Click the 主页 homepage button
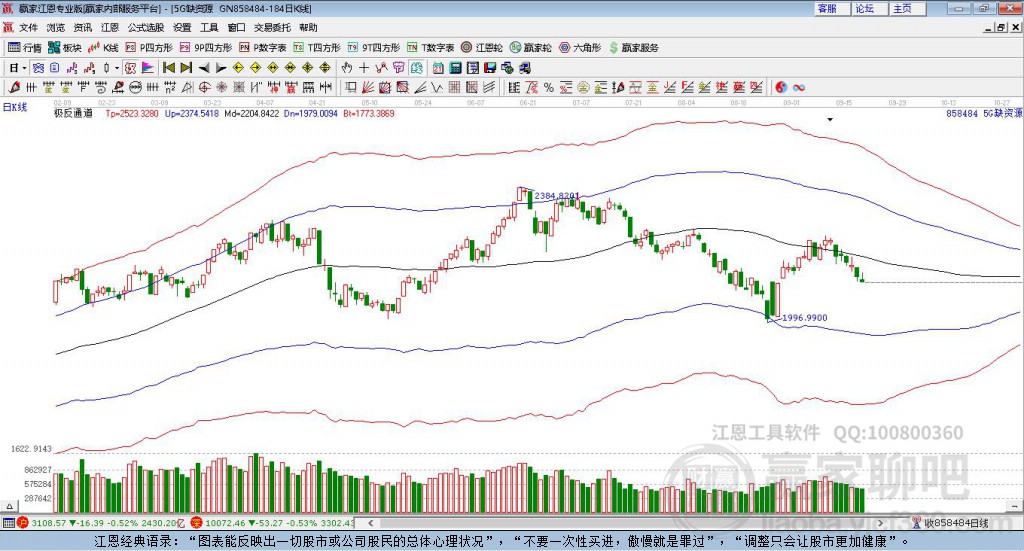 click(908, 8)
